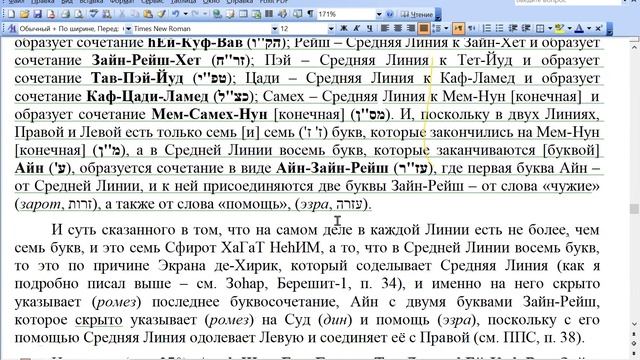Center the paragraph text
This screenshot has height=360, width=640.
(398, 28)
